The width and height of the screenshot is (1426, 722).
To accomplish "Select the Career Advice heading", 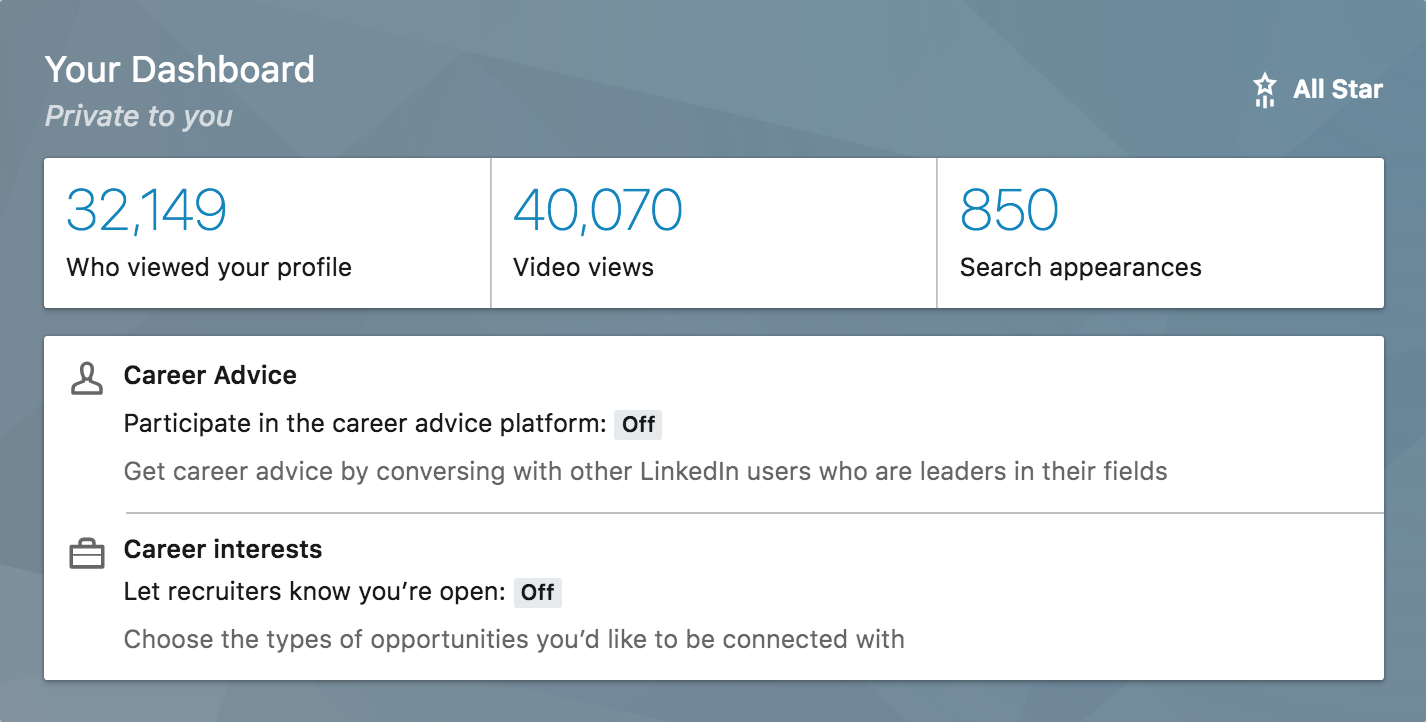I will [210, 375].
